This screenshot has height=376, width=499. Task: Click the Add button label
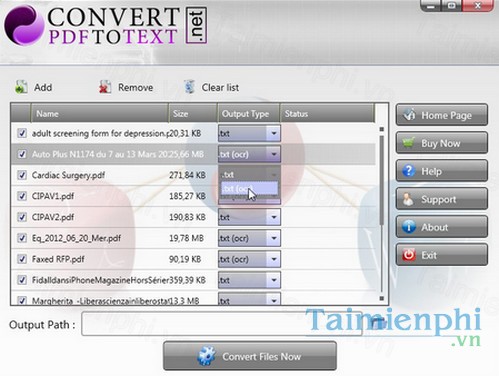pos(43,87)
